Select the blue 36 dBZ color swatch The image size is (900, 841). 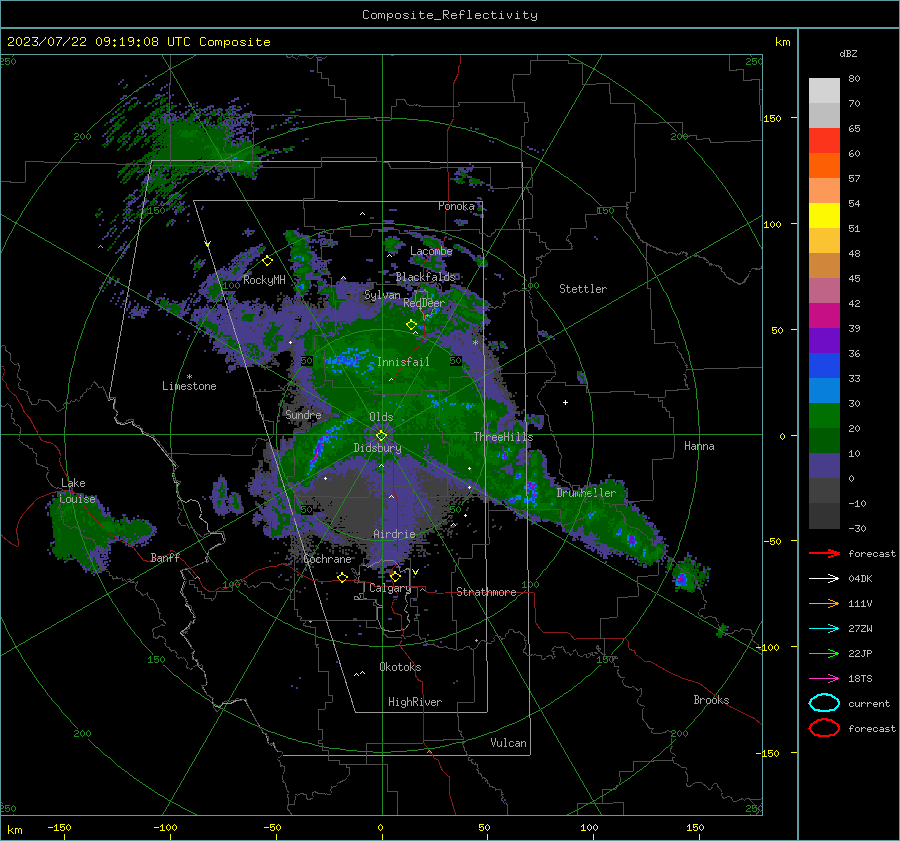pyautogui.click(x=824, y=365)
